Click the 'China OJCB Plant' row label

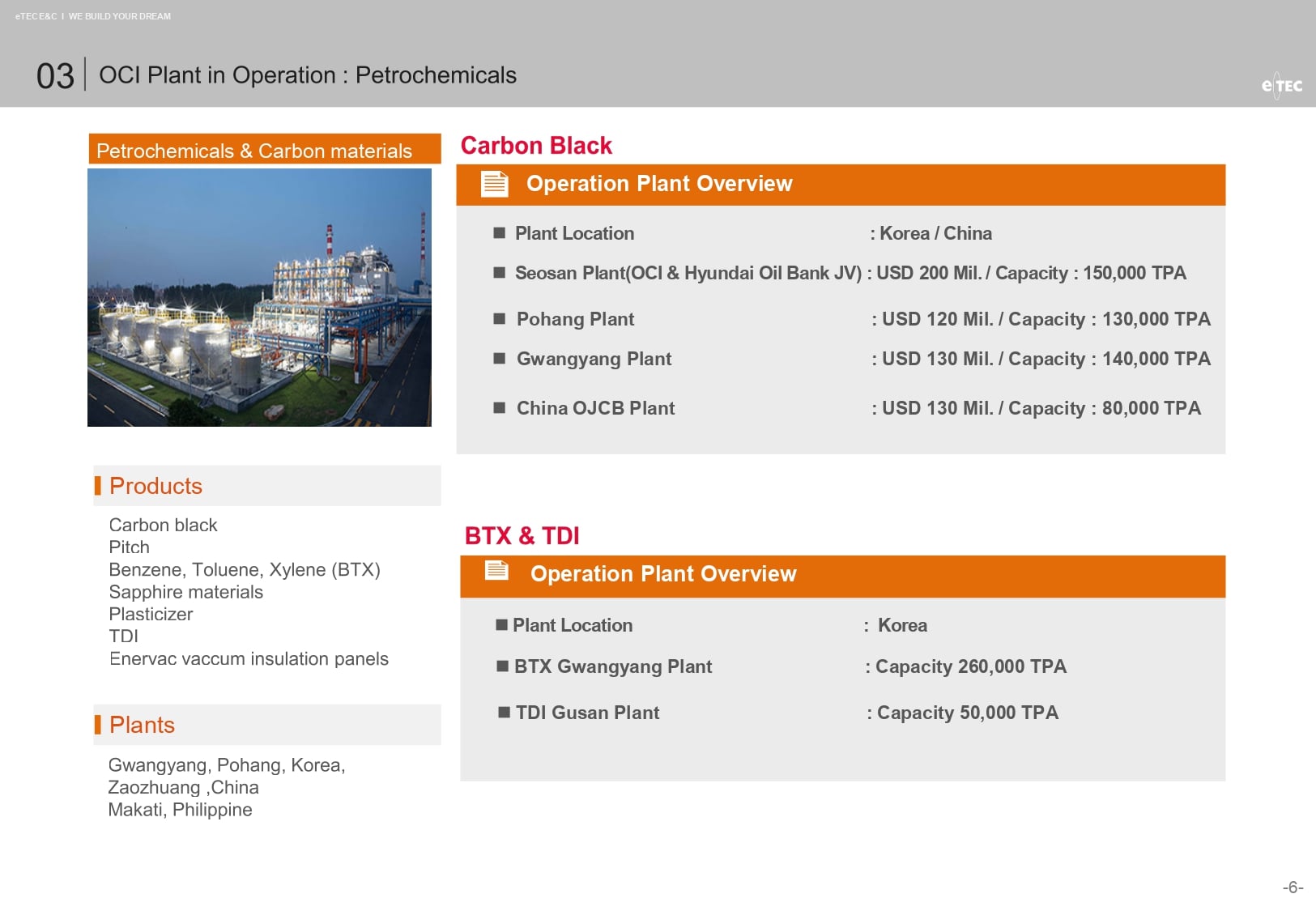(595, 408)
